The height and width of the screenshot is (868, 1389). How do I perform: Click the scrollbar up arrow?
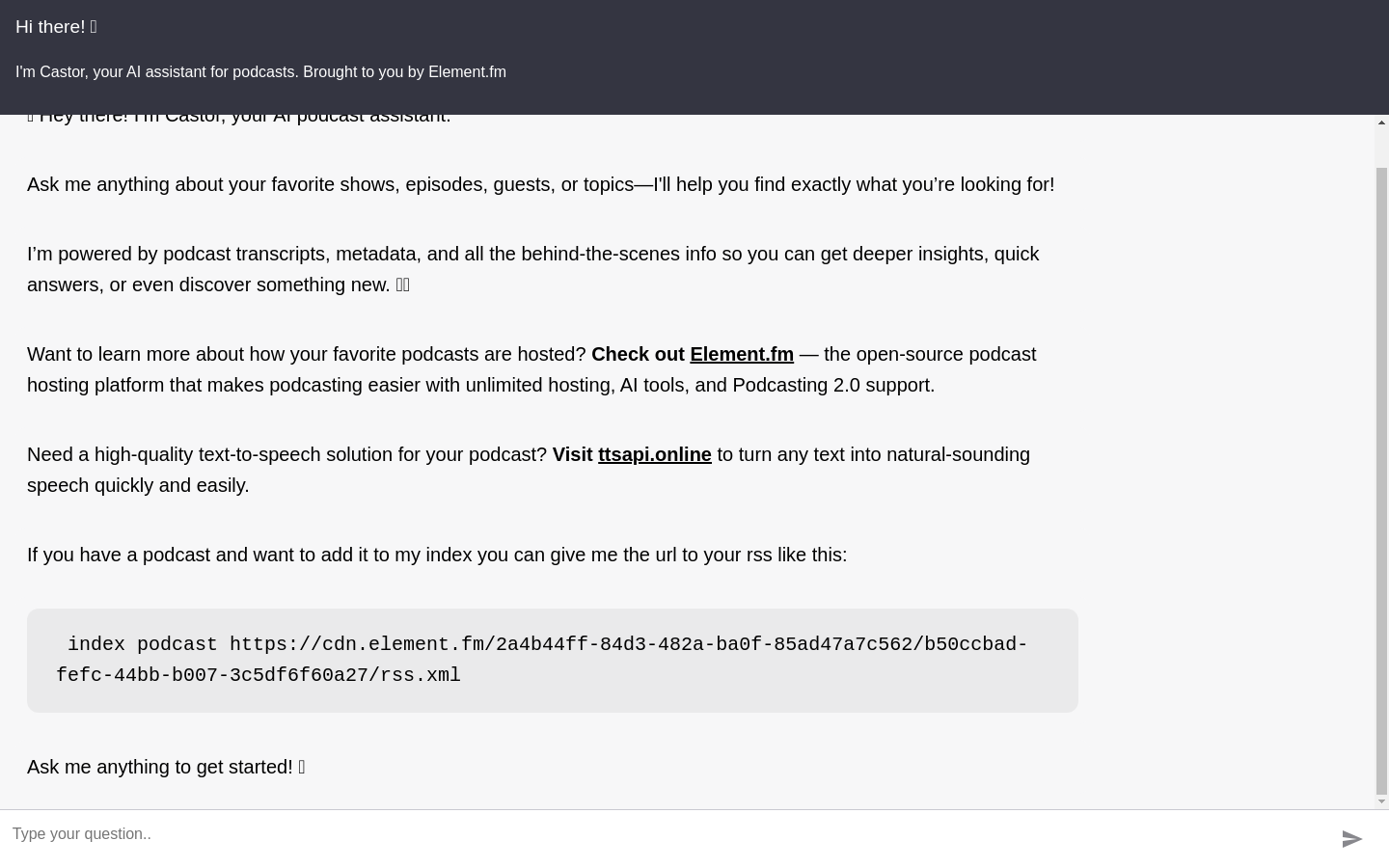point(1381,122)
